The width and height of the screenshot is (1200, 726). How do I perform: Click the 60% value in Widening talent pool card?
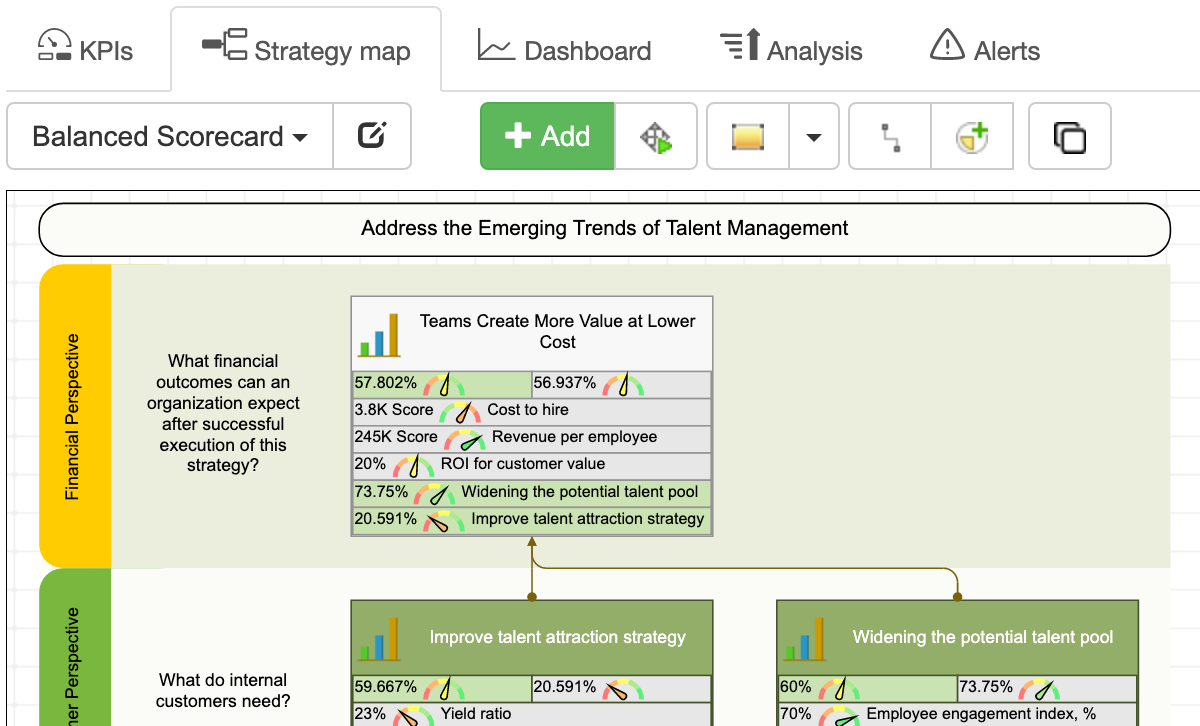795,687
